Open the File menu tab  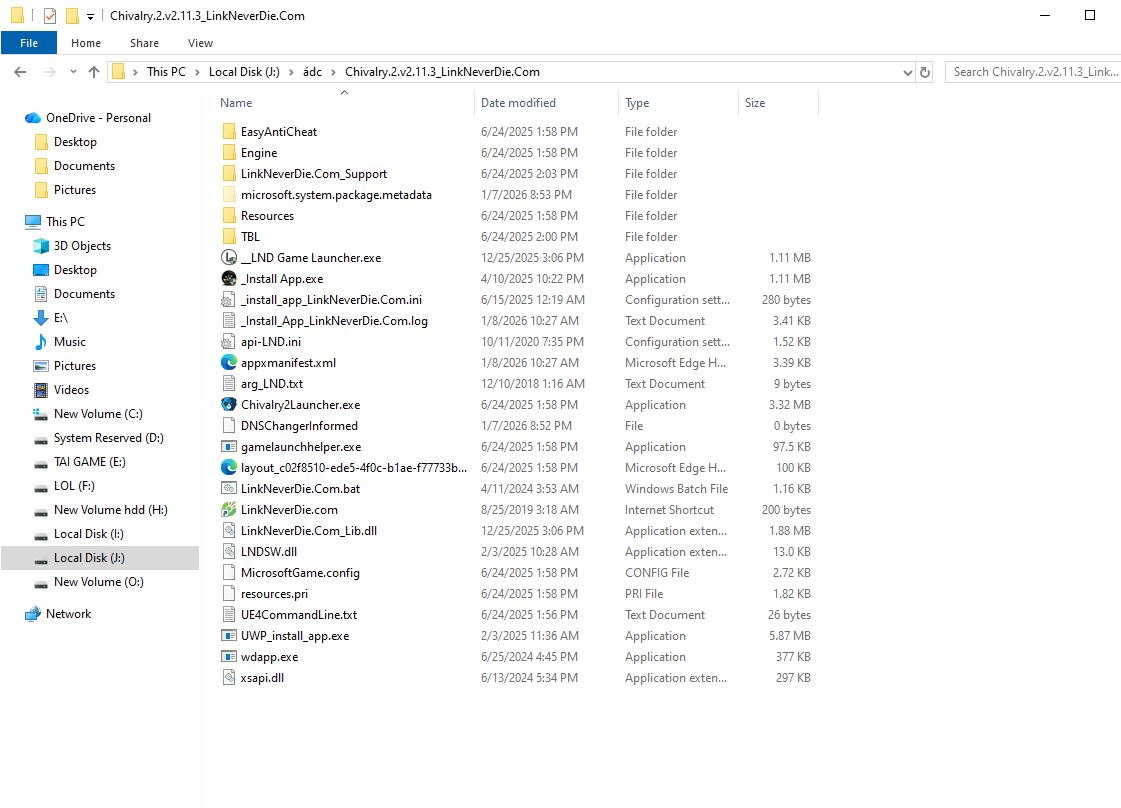tap(29, 43)
